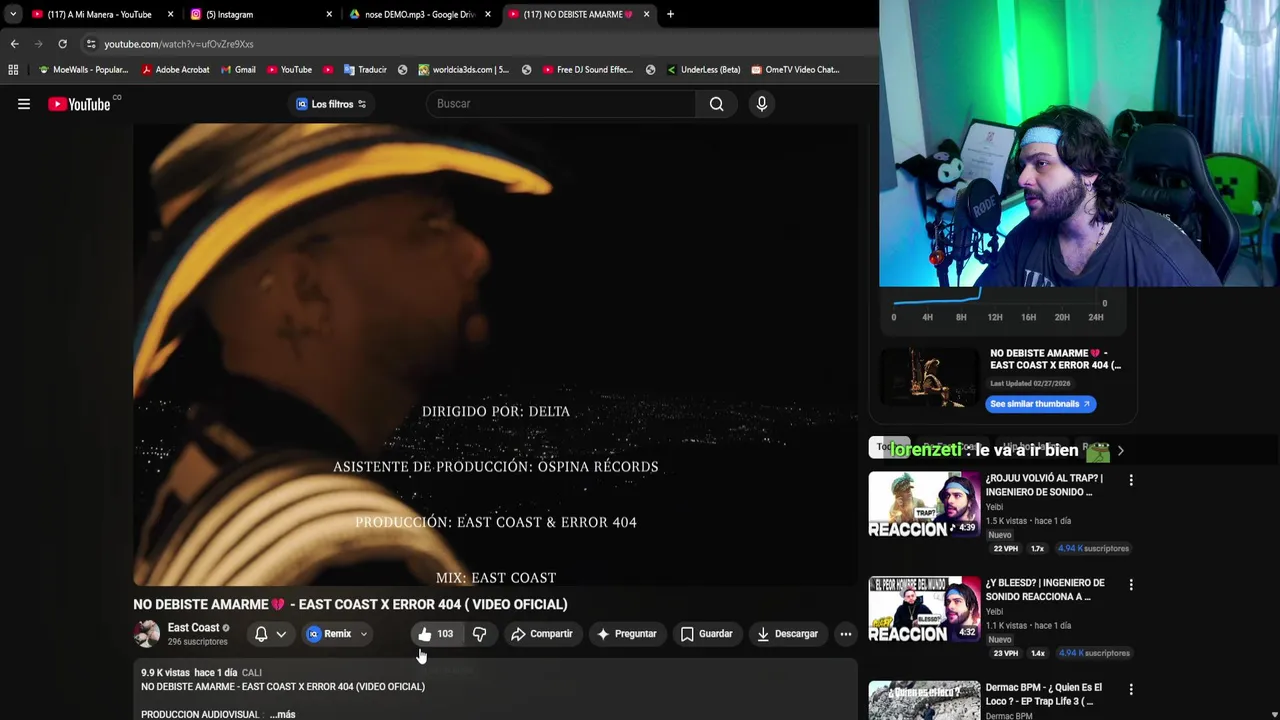Open the UnderLess (Beta) bookmark
This screenshot has height=720, width=1280.
coord(703,70)
